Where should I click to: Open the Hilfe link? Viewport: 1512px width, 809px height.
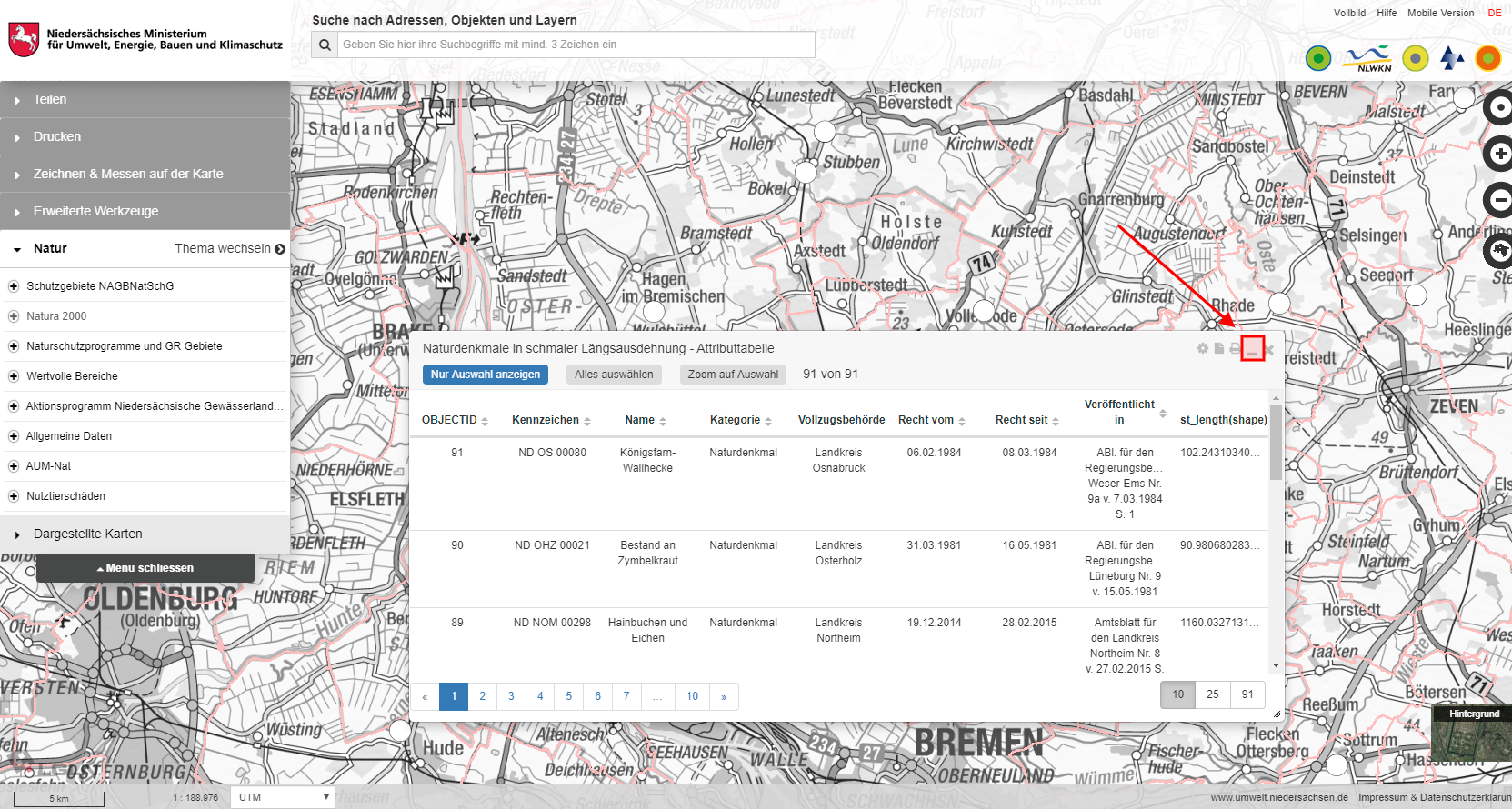click(x=1387, y=13)
